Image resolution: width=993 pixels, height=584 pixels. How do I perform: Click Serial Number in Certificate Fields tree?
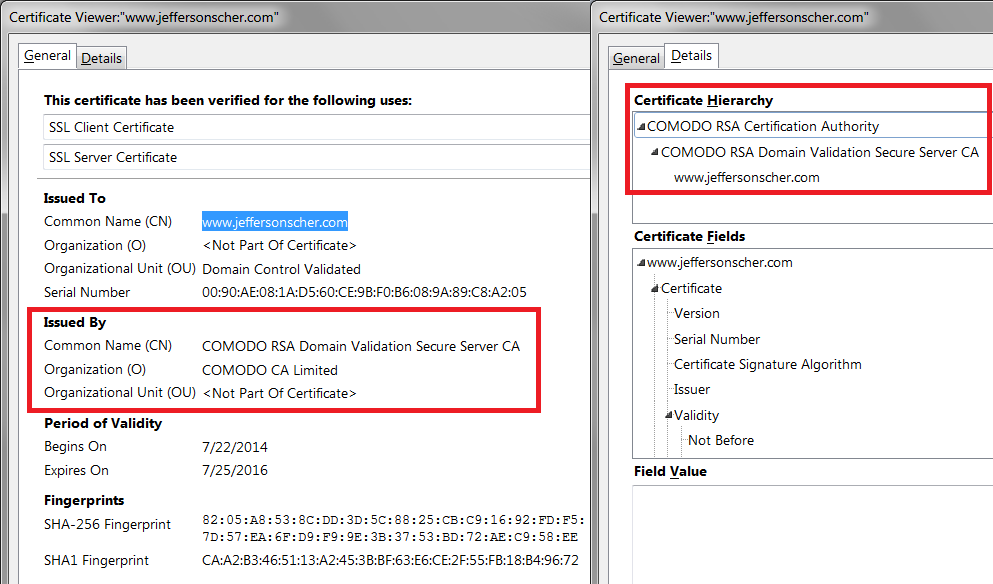[717, 339]
